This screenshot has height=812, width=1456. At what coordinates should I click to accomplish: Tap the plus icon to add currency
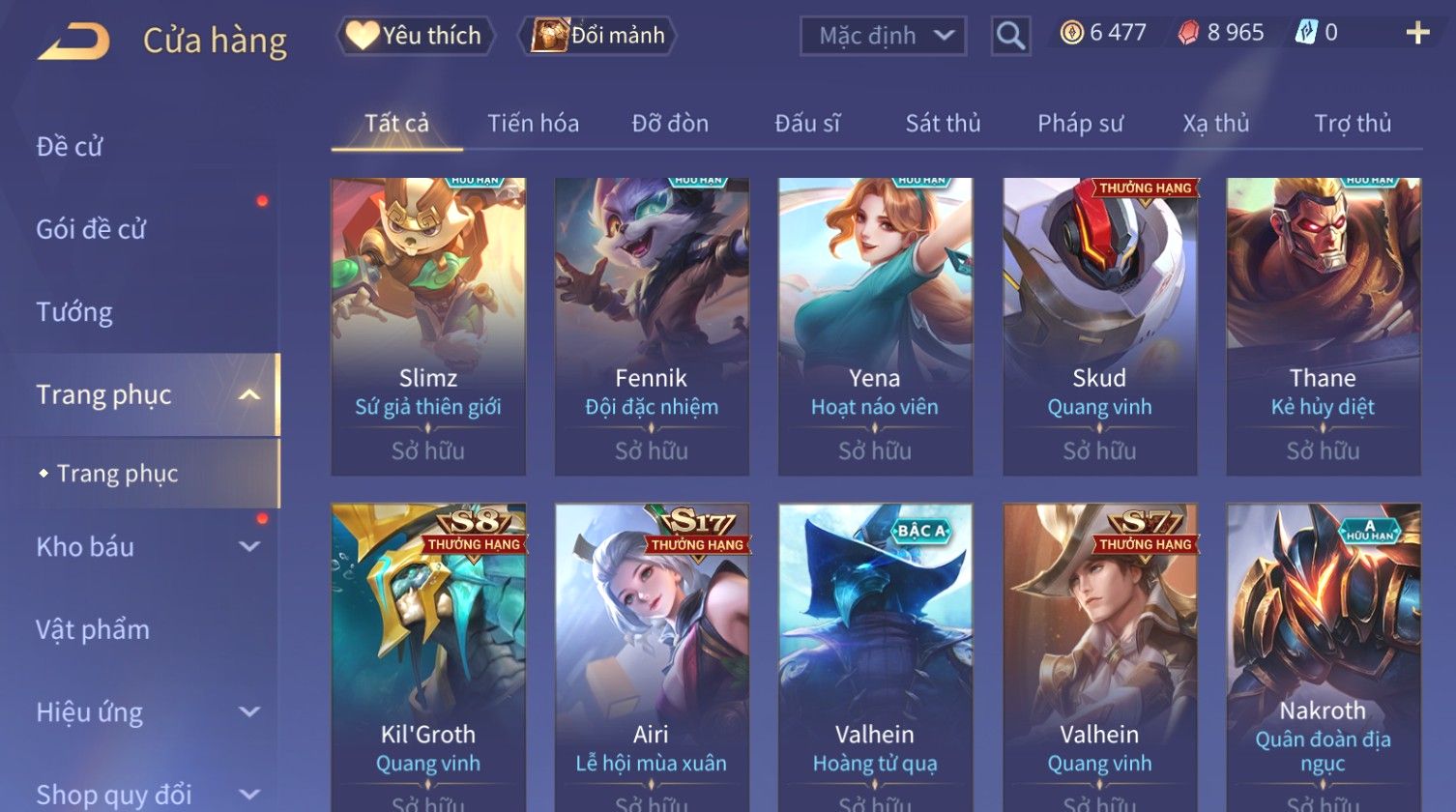pos(1417,33)
